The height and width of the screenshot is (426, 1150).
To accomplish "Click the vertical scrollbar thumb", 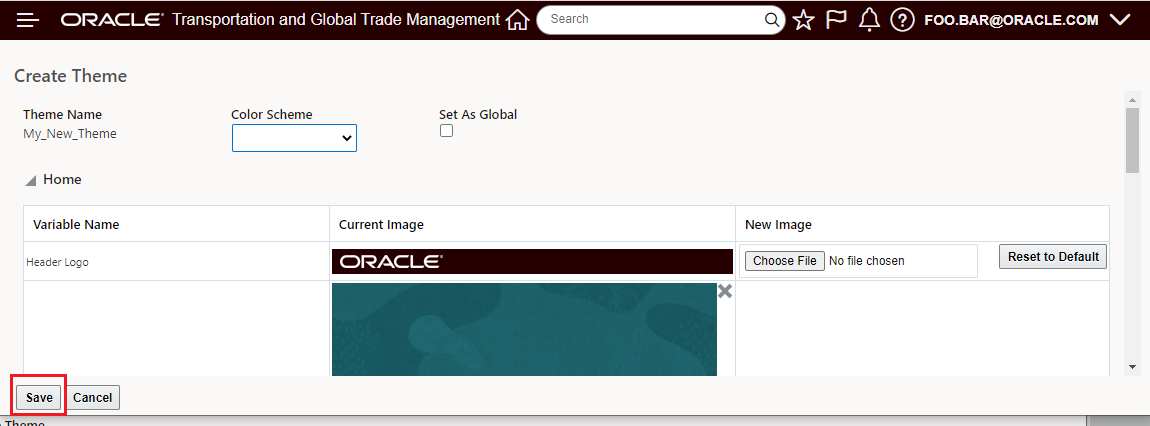I will (1132, 141).
